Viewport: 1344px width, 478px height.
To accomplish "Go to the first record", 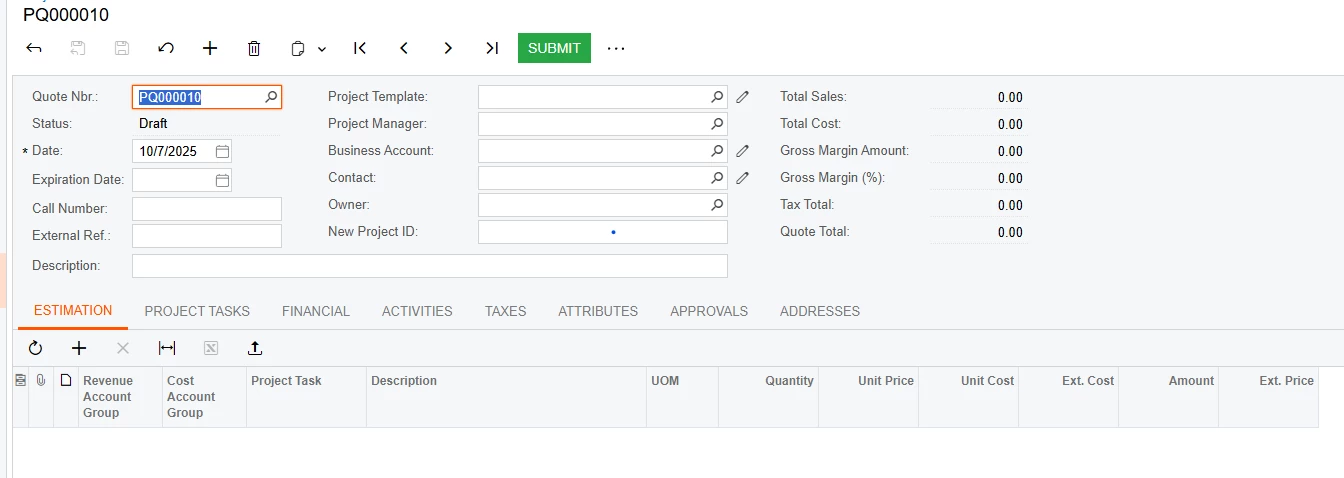I will [360, 48].
